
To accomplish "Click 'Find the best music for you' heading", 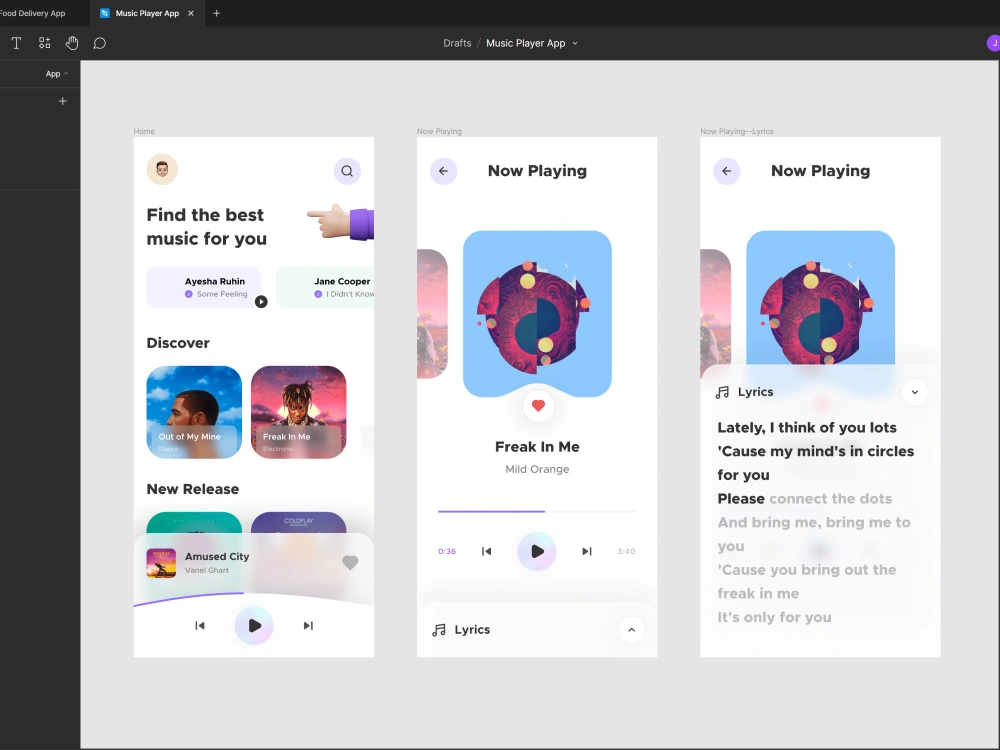I will (207, 226).
